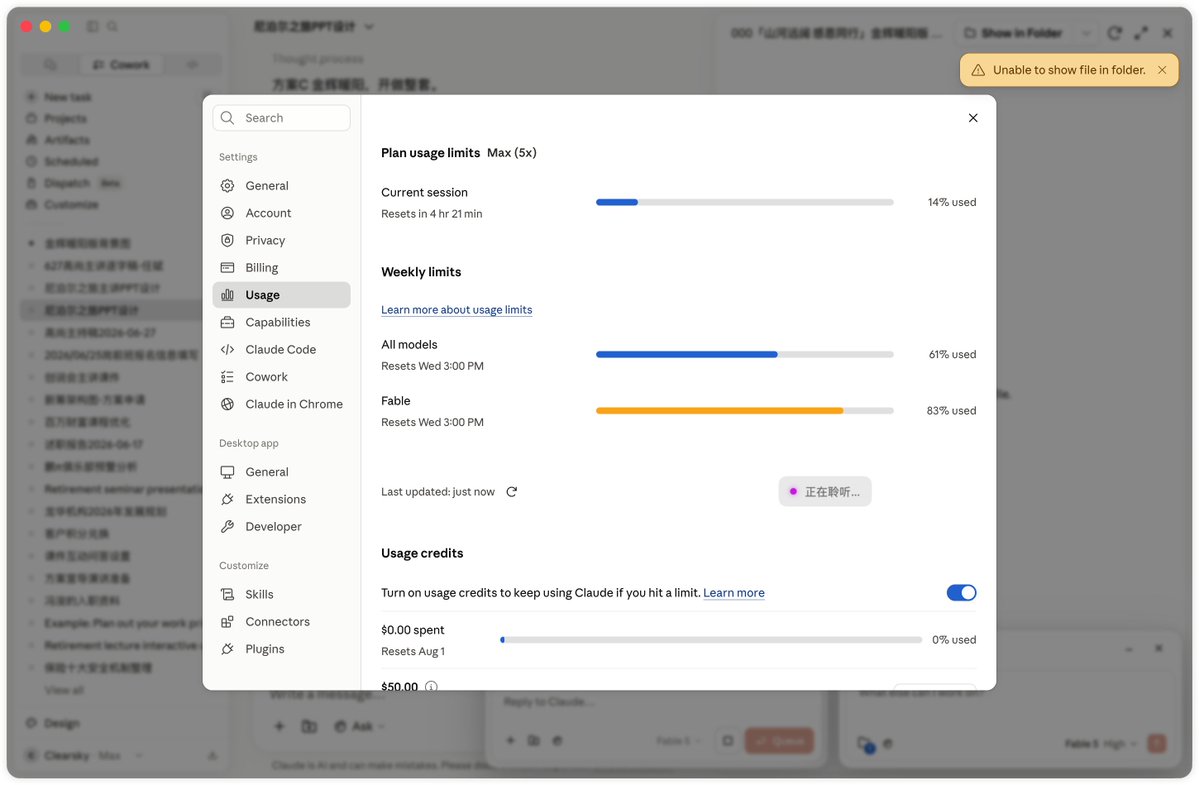
Task: Click the expand arrows icon in the preview header
Action: point(1141,33)
